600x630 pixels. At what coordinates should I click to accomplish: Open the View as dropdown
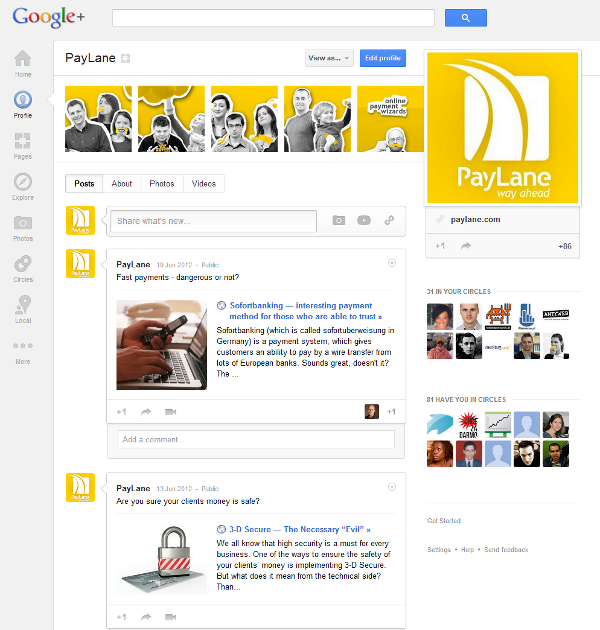(329, 58)
